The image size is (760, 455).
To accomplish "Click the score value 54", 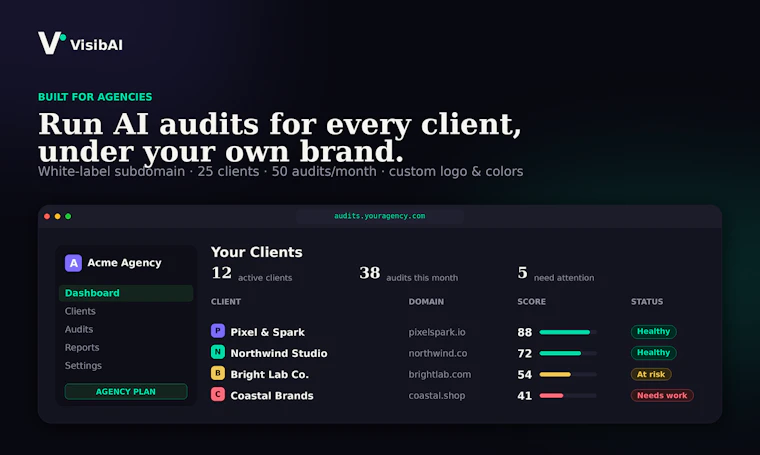I will pos(524,375).
